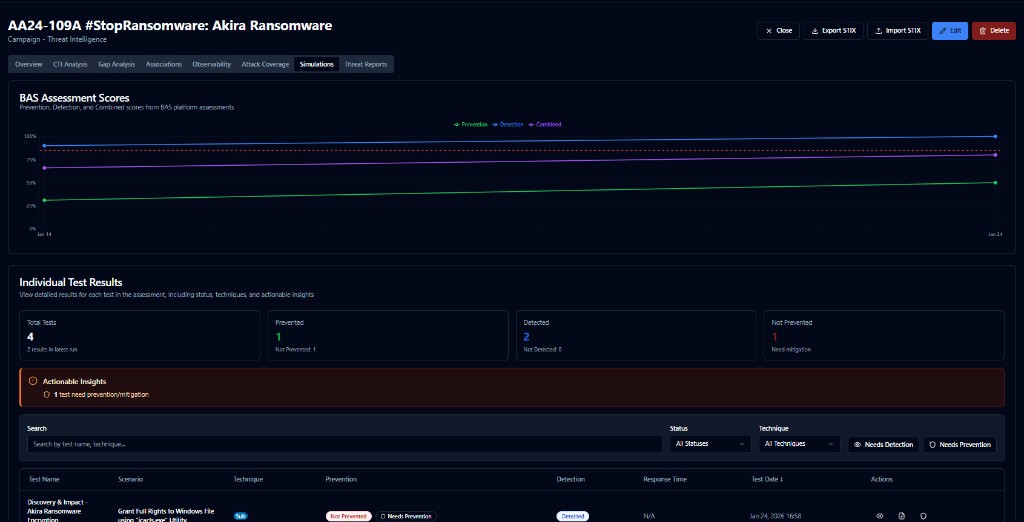Click the 'Individual Test Results' heading
The height and width of the screenshot is (522, 1024).
point(71,282)
